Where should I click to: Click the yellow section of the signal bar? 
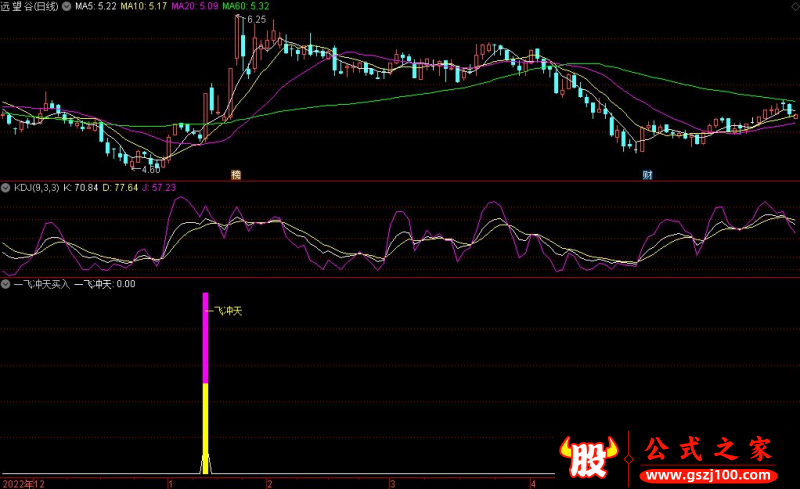tap(206, 417)
